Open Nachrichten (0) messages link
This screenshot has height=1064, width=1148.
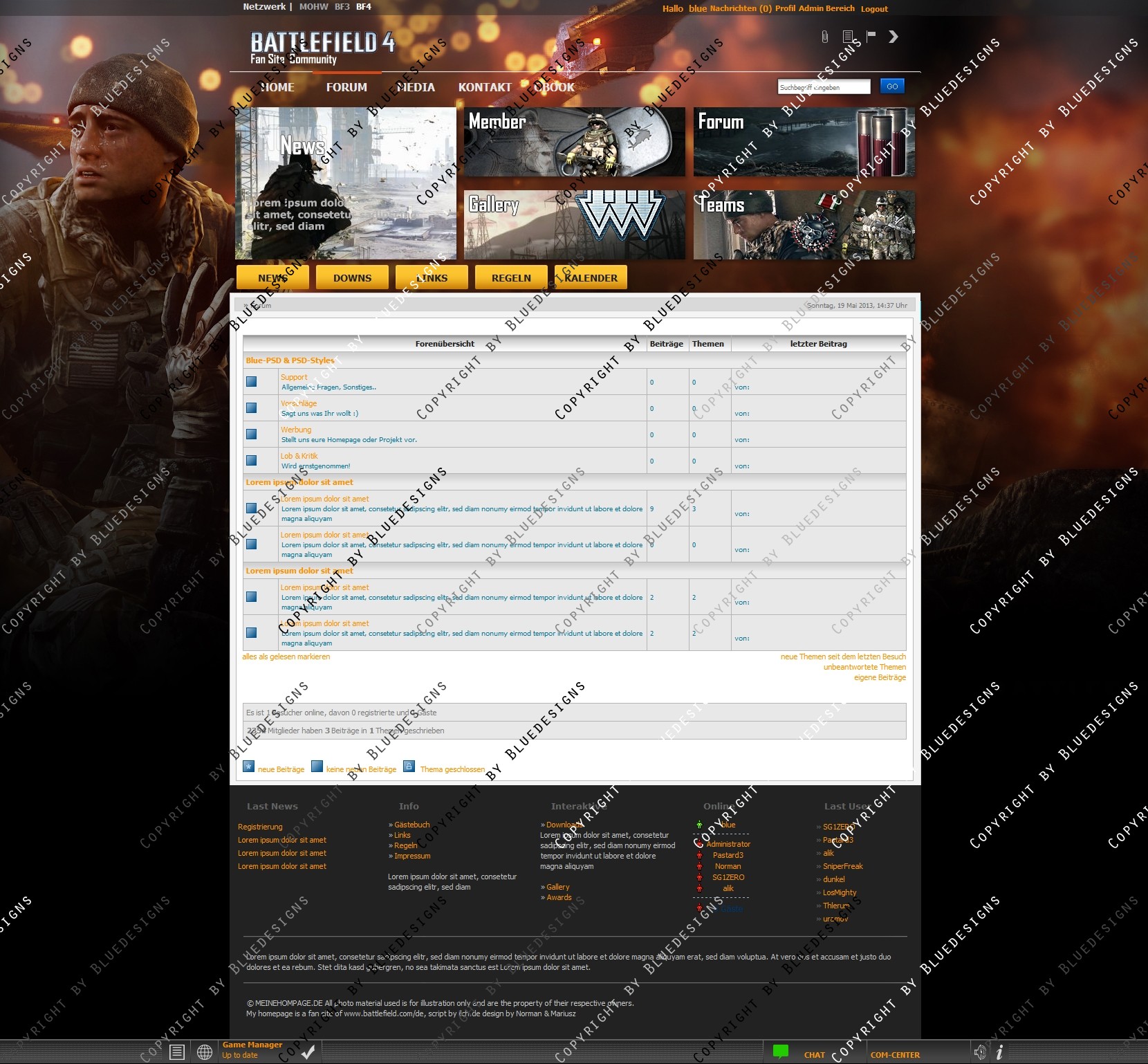pyautogui.click(x=741, y=8)
